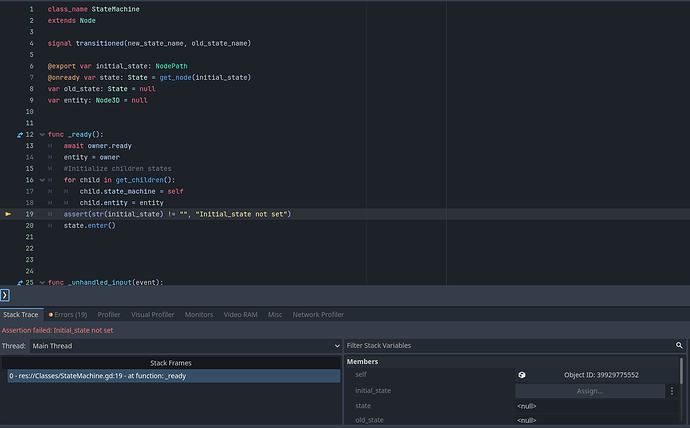The width and height of the screenshot is (690, 428).
Task: Click Object ID: 39929775552 value
Action: click(601, 375)
